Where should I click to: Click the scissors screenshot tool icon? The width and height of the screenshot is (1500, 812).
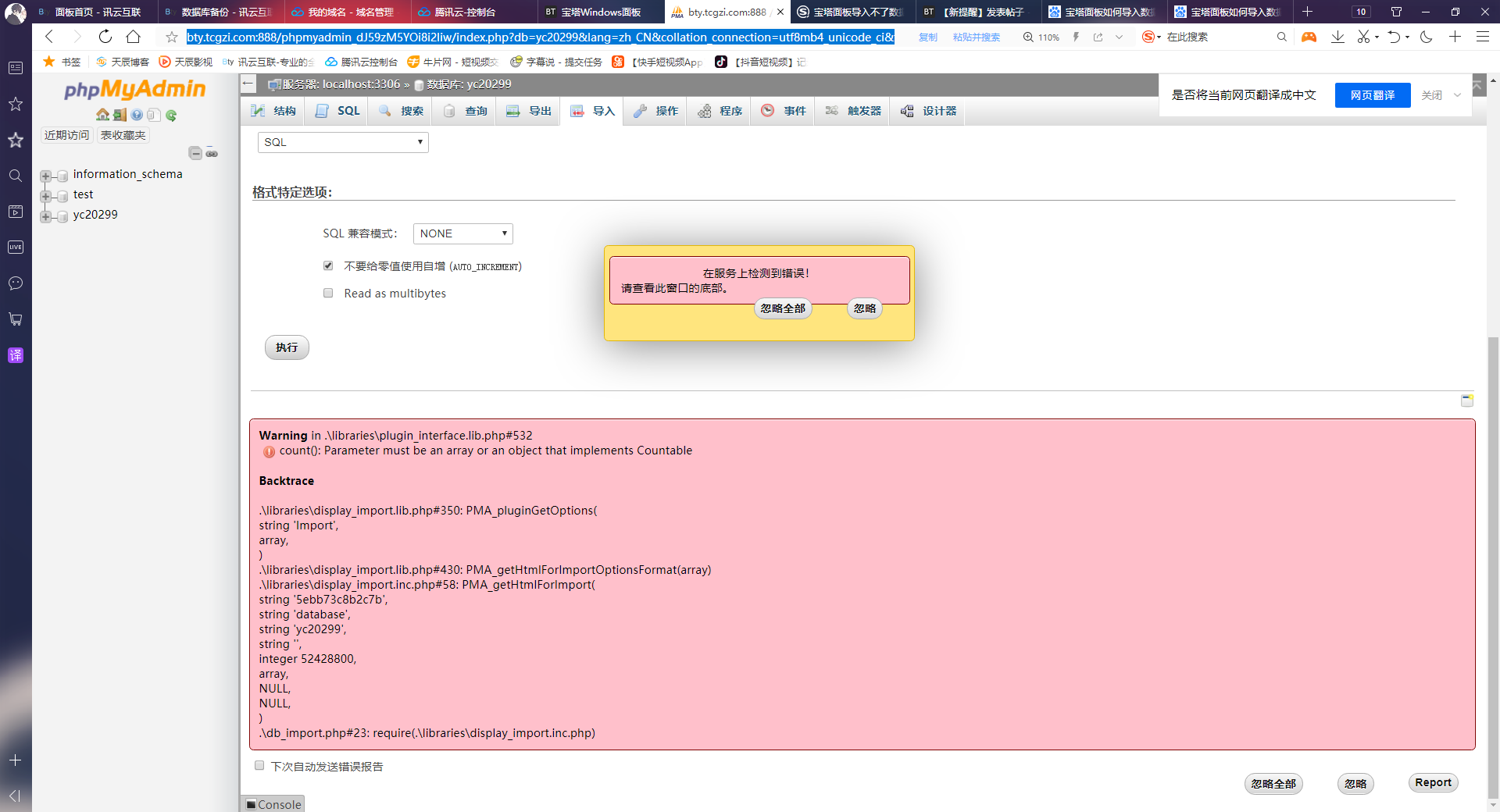[x=1364, y=37]
